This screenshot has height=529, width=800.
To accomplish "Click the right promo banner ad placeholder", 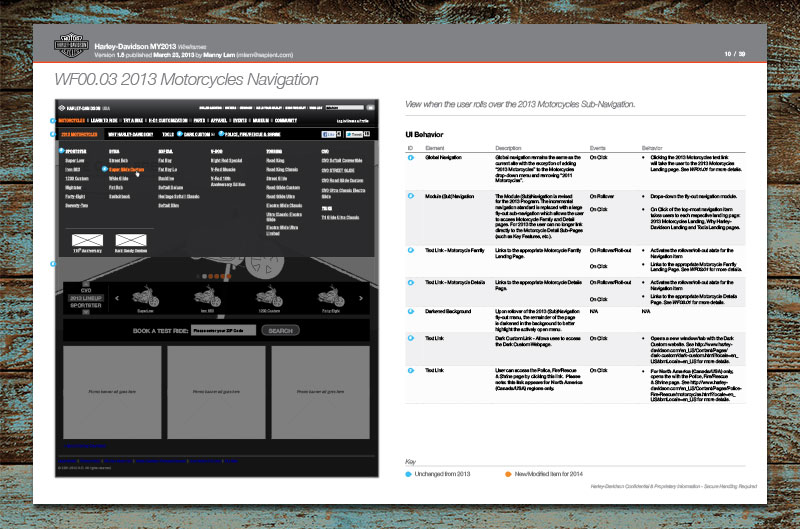I will pyautogui.click(x=320, y=392).
